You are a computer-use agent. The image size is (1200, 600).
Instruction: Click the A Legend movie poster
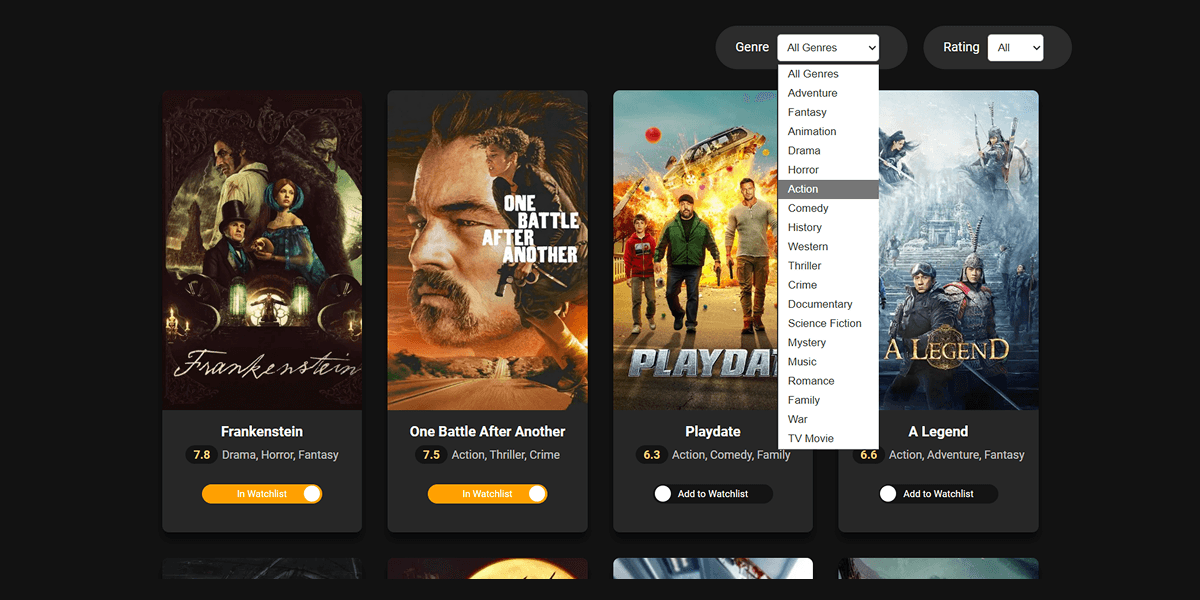[x=958, y=250]
